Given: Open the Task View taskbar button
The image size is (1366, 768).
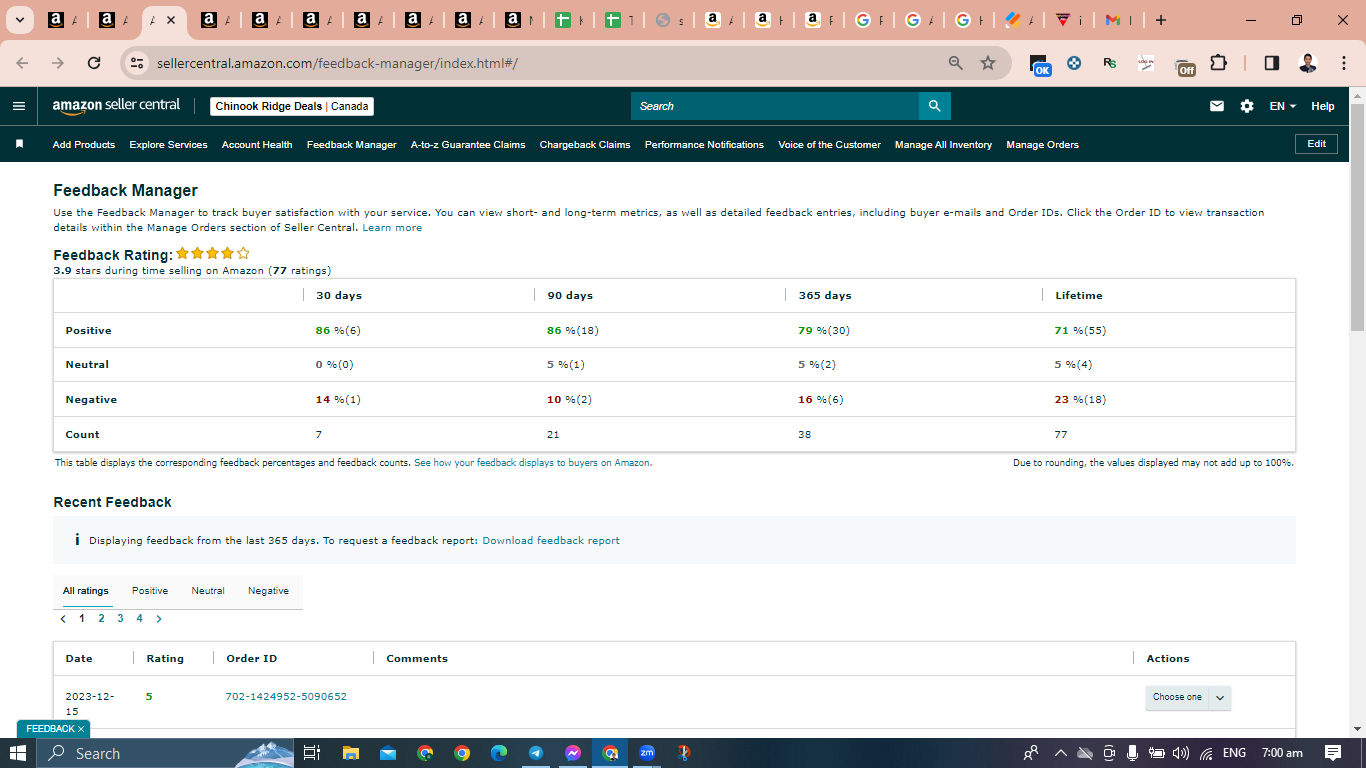Looking at the screenshot, I should point(311,753).
